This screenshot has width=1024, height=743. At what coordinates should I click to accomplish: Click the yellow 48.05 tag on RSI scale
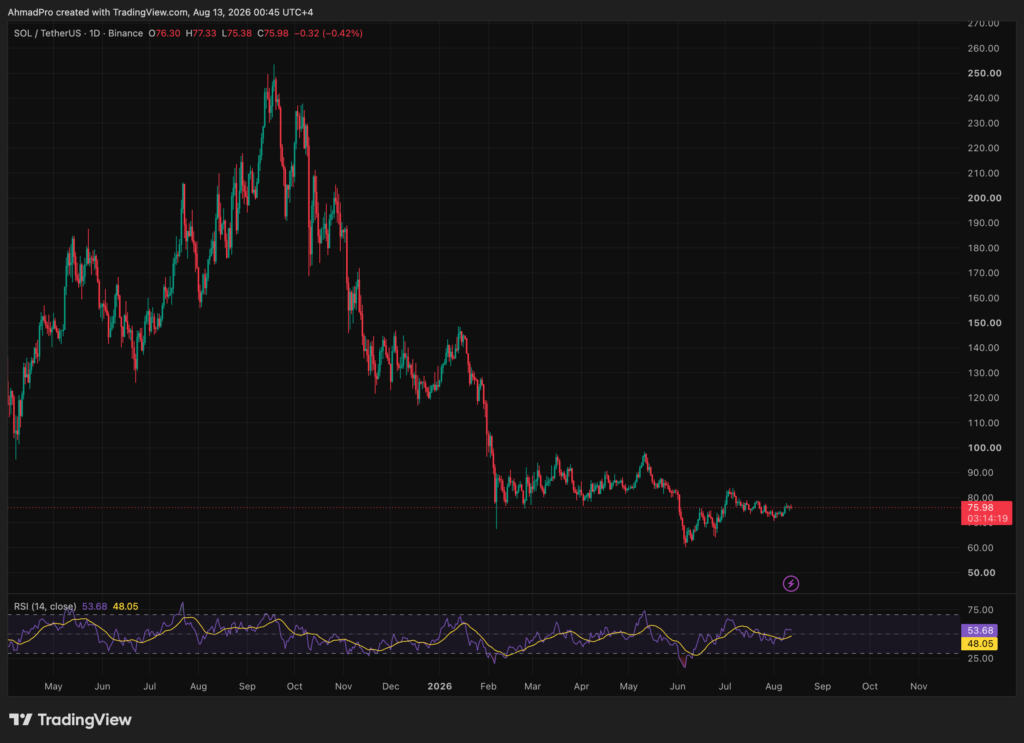(980, 644)
